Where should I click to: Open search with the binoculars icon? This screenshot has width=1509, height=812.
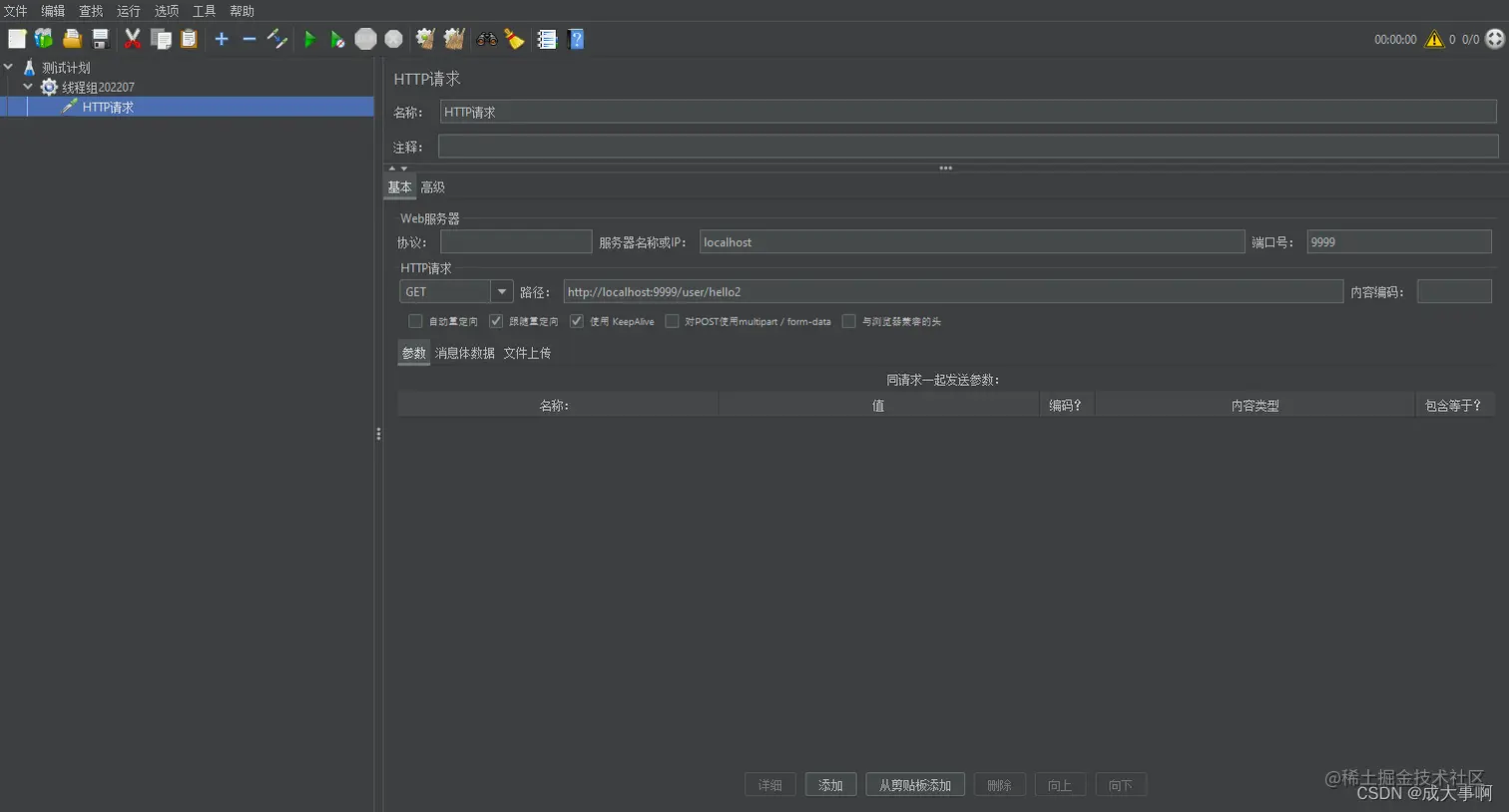click(x=487, y=39)
